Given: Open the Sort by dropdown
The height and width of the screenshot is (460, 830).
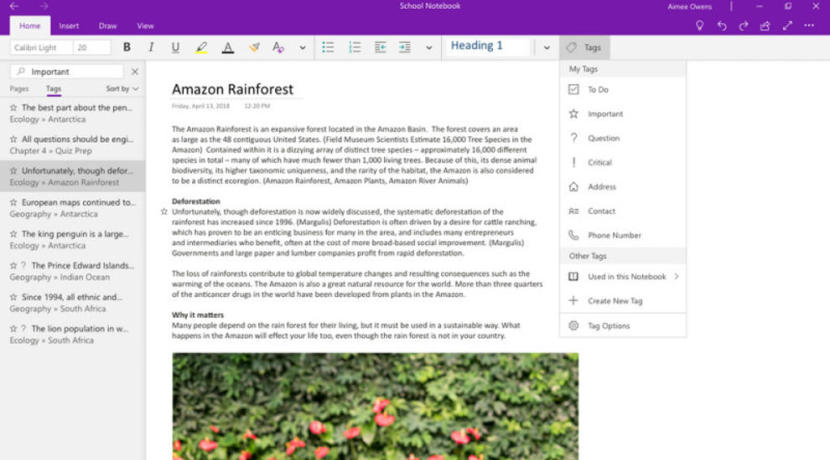Looking at the screenshot, I should pyautogui.click(x=122, y=89).
